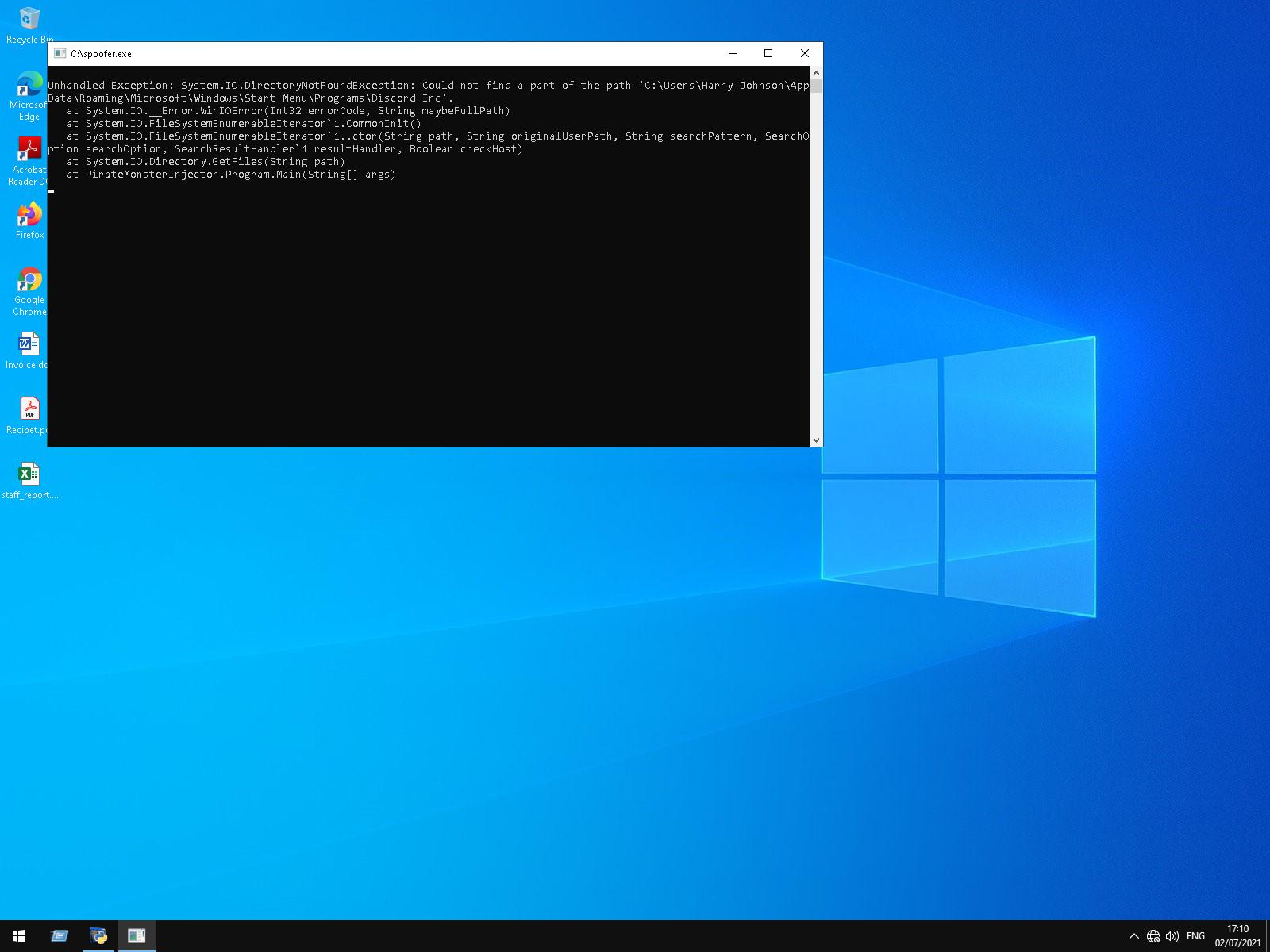Click the console scrollbar down arrow
The height and width of the screenshot is (952, 1270).
pos(816,440)
